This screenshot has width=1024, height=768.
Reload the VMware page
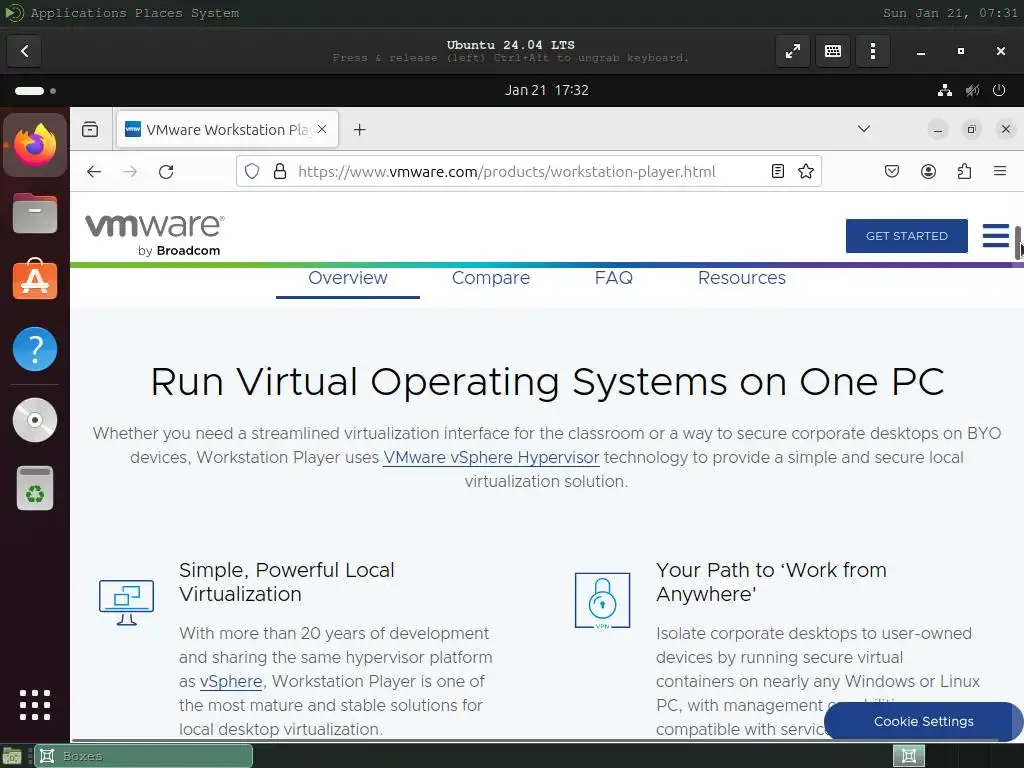pyautogui.click(x=166, y=172)
